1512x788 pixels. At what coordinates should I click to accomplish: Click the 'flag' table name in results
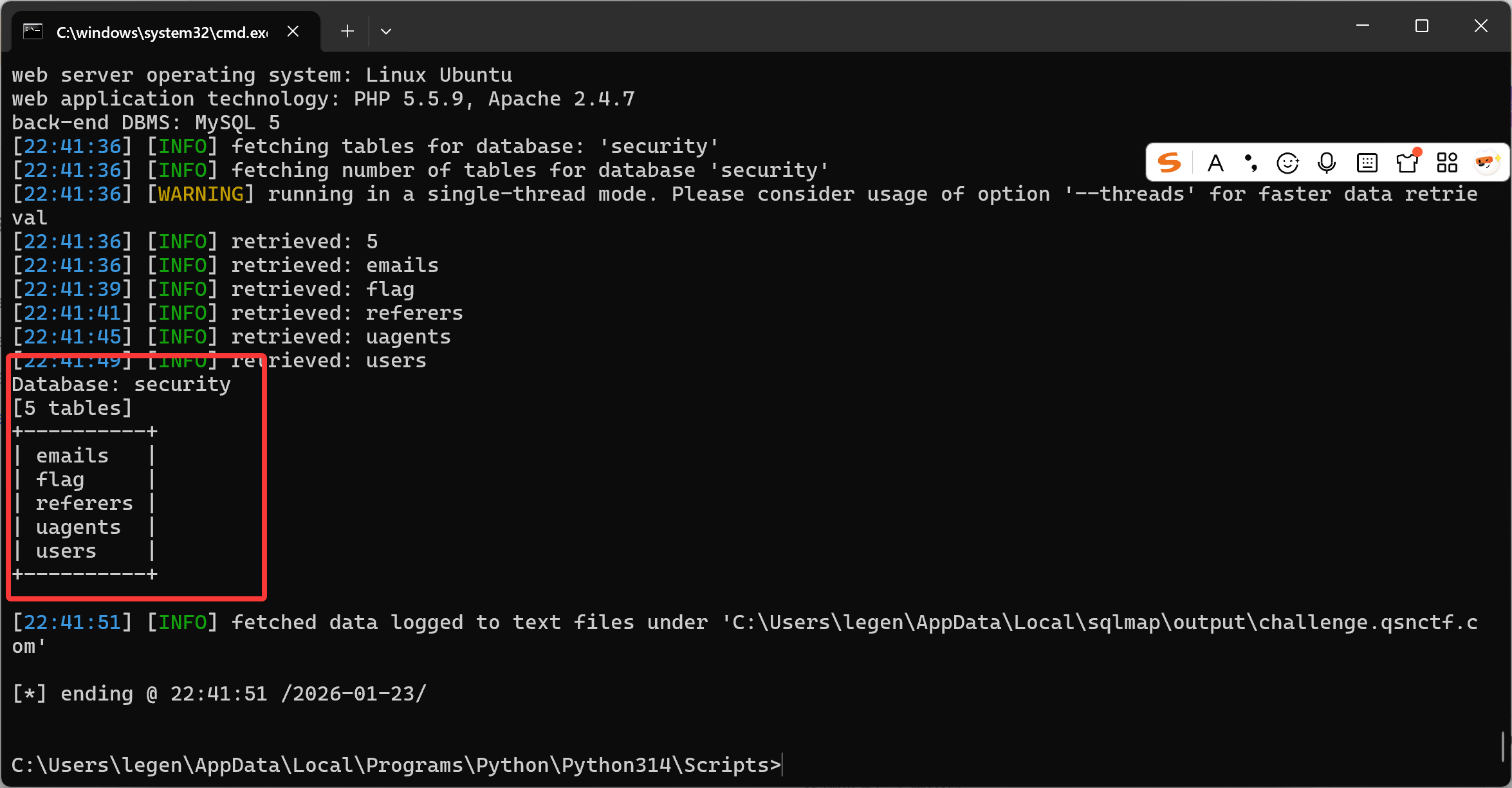coord(60,480)
